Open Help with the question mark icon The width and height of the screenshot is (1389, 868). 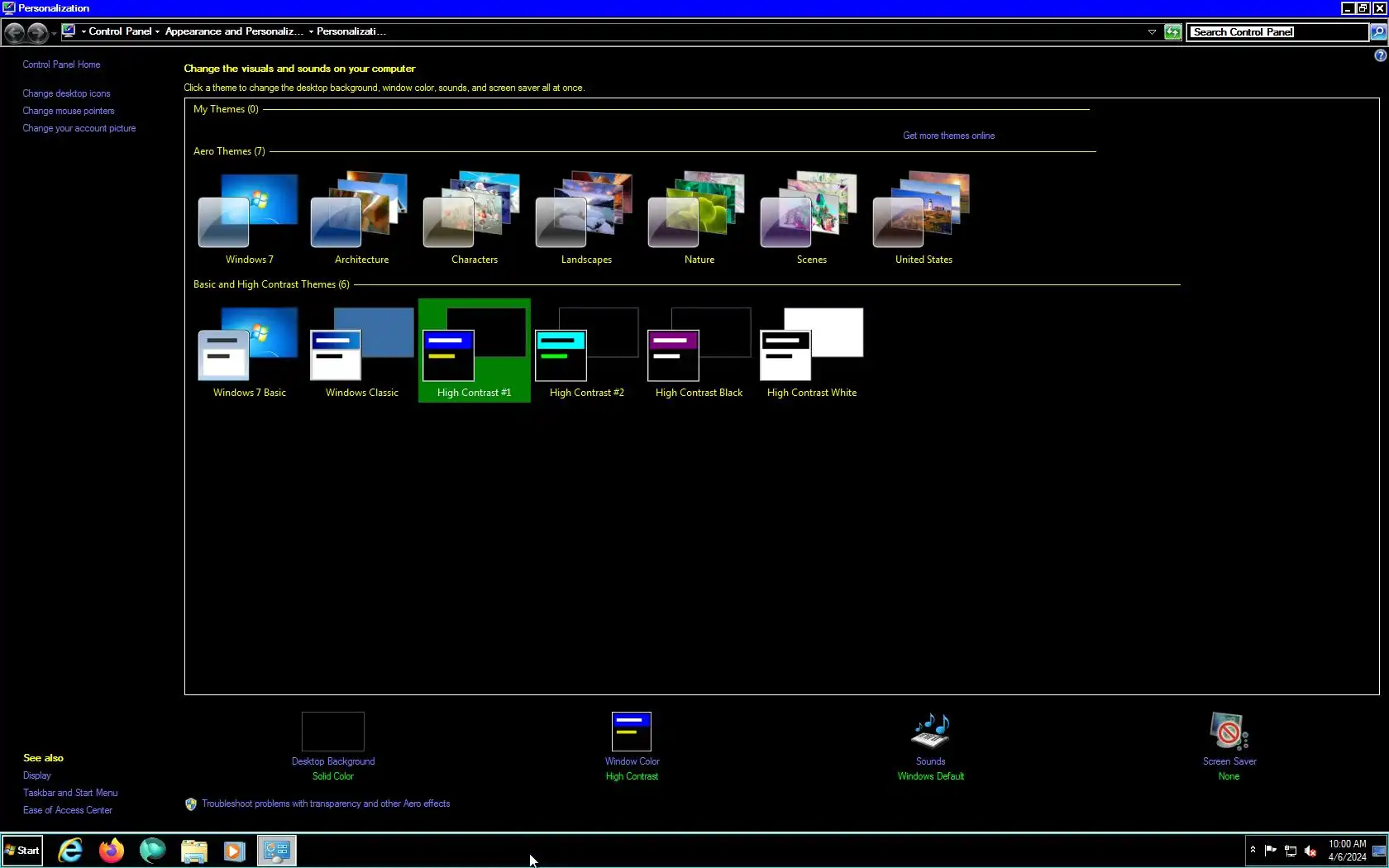pos(1380,55)
